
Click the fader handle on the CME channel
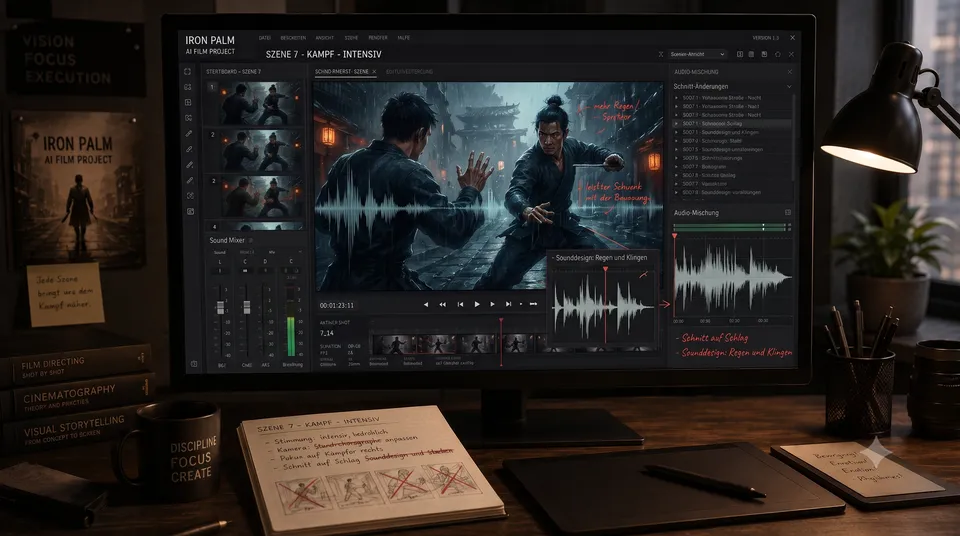pyautogui.click(x=246, y=308)
